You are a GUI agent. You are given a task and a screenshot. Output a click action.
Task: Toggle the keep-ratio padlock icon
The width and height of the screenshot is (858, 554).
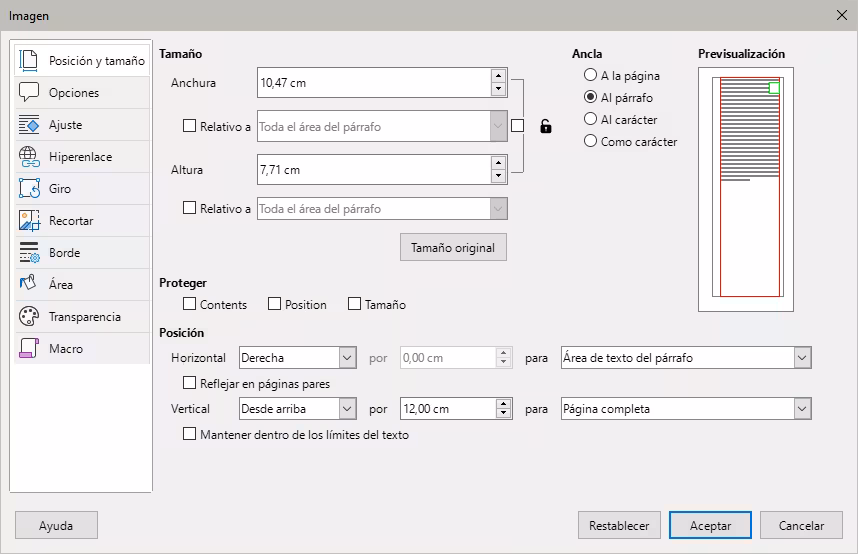coord(545,126)
